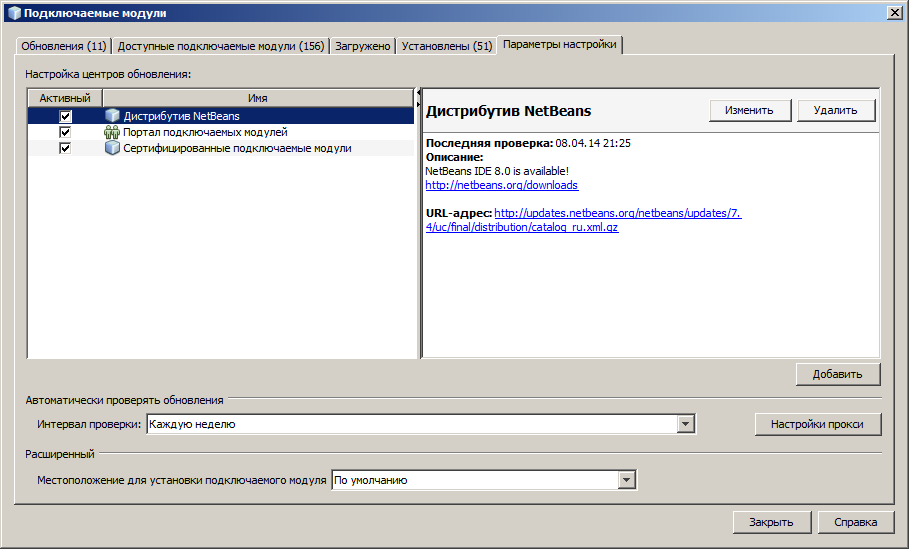This screenshot has height=549, width=909.
Task: Click the Дистрибутив NetBeans cube icon
Action: point(112,116)
